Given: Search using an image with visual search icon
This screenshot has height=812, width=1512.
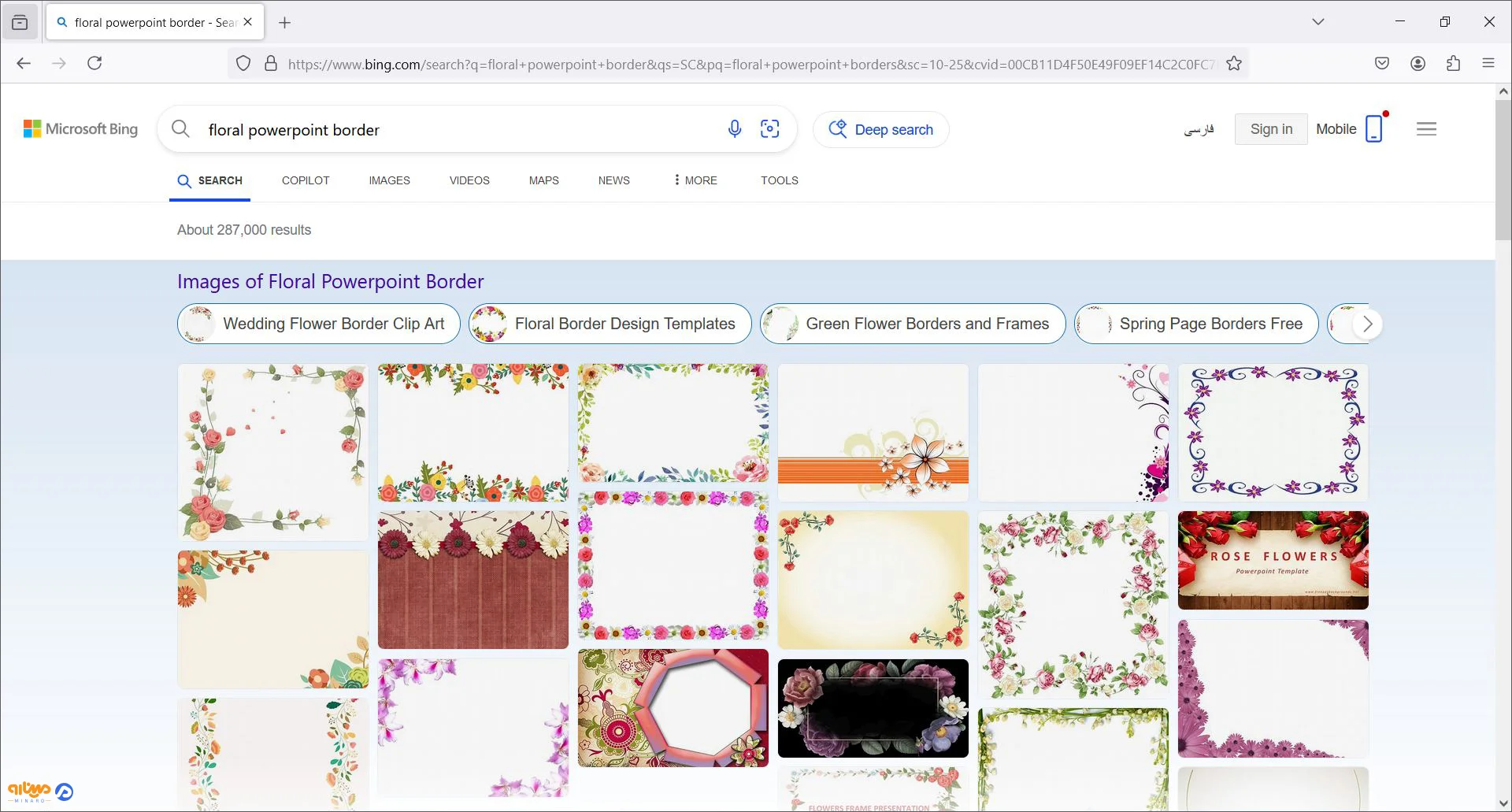Looking at the screenshot, I should [x=770, y=129].
